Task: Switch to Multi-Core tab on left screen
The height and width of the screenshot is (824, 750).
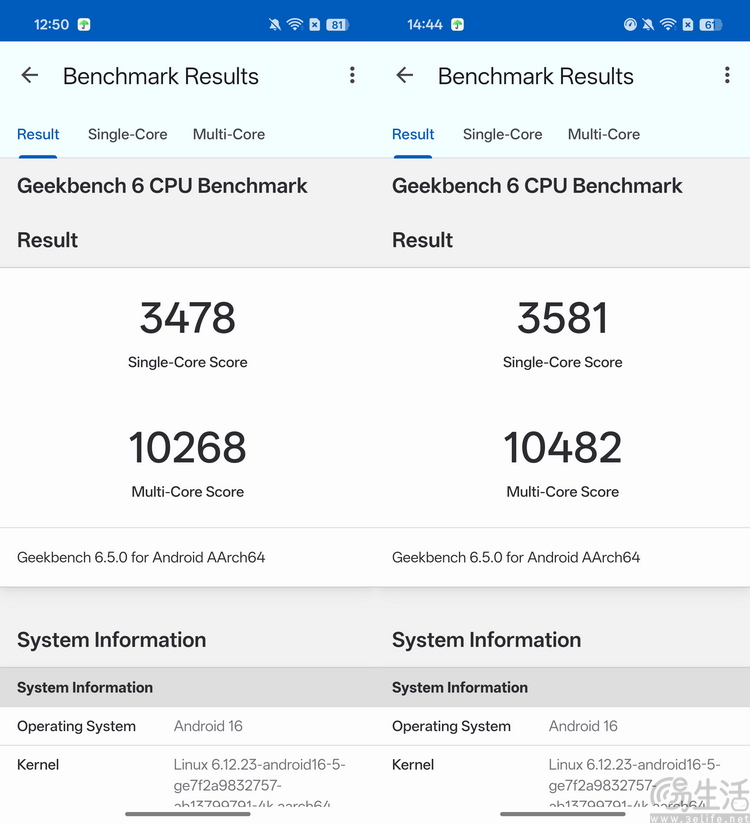Action: pyautogui.click(x=229, y=134)
